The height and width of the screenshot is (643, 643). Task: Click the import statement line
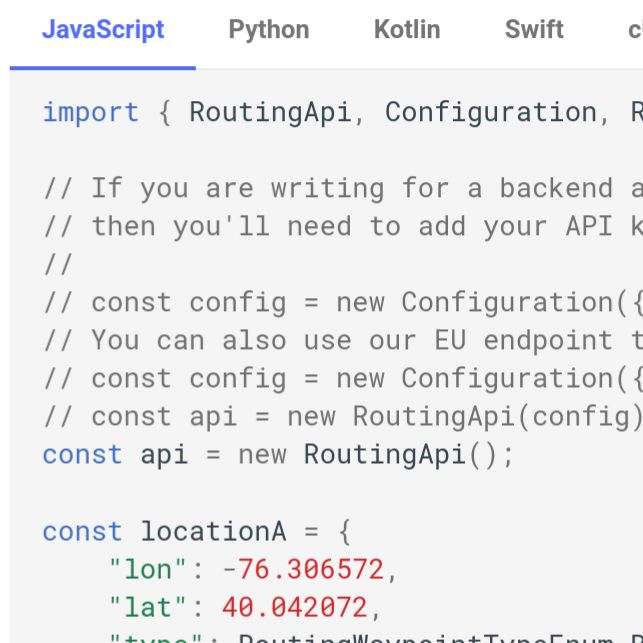[x=343, y=112]
